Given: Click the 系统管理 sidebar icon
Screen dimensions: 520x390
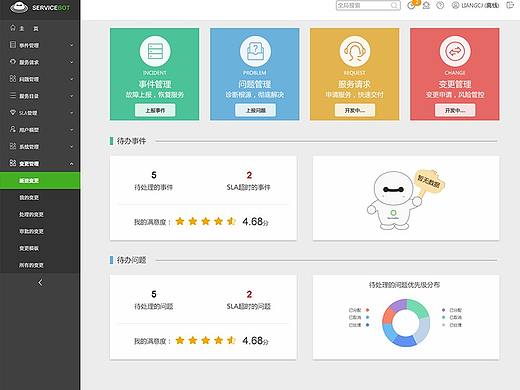Looking at the screenshot, I should point(13,146).
